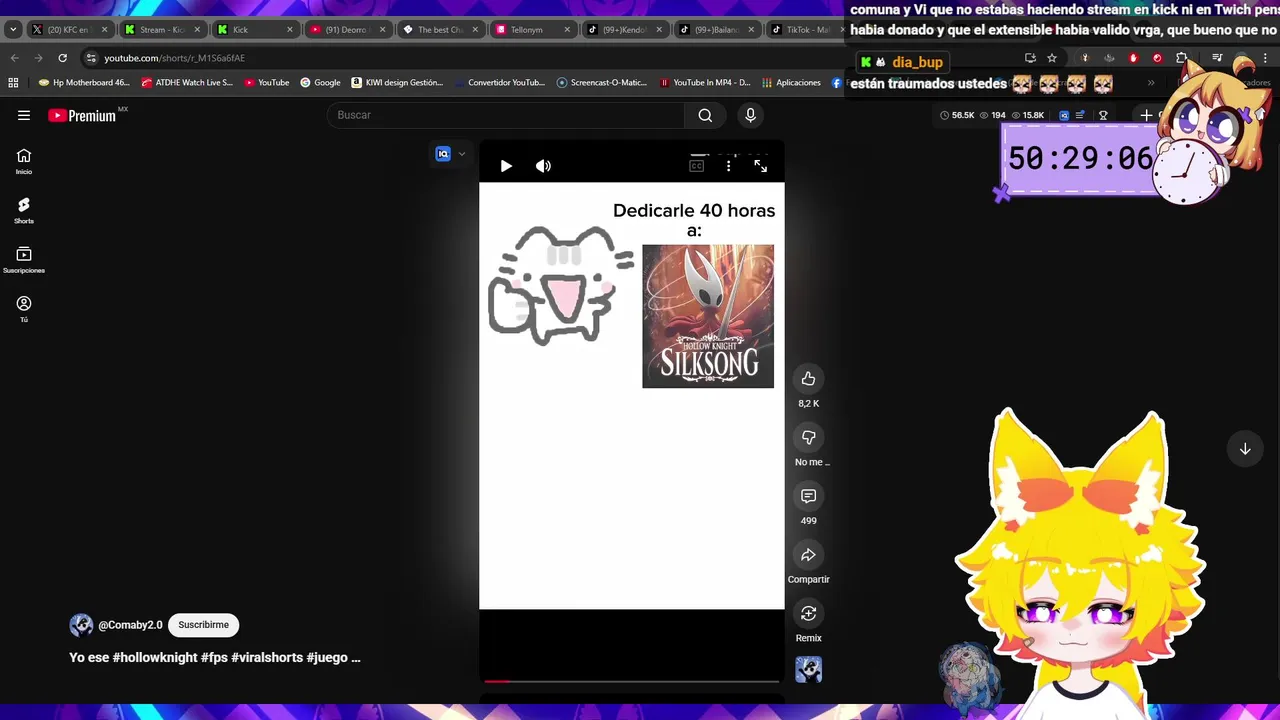Open the 'KIWI design Gestión...' bookmark
This screenshot has width=1280, height=720.
click(x=397, y=83)
